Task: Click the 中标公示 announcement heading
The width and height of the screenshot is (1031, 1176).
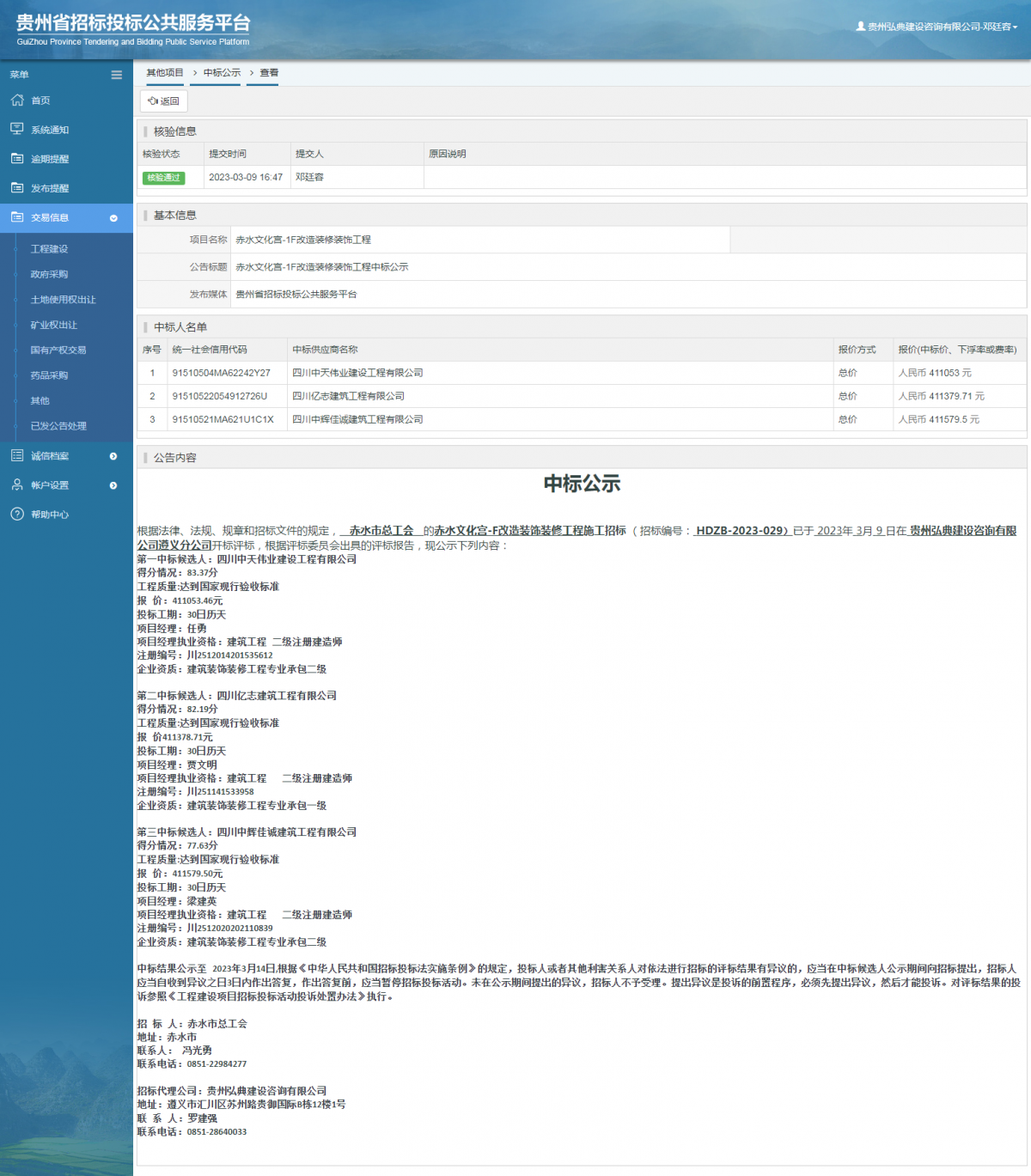Action: [582, 484]
